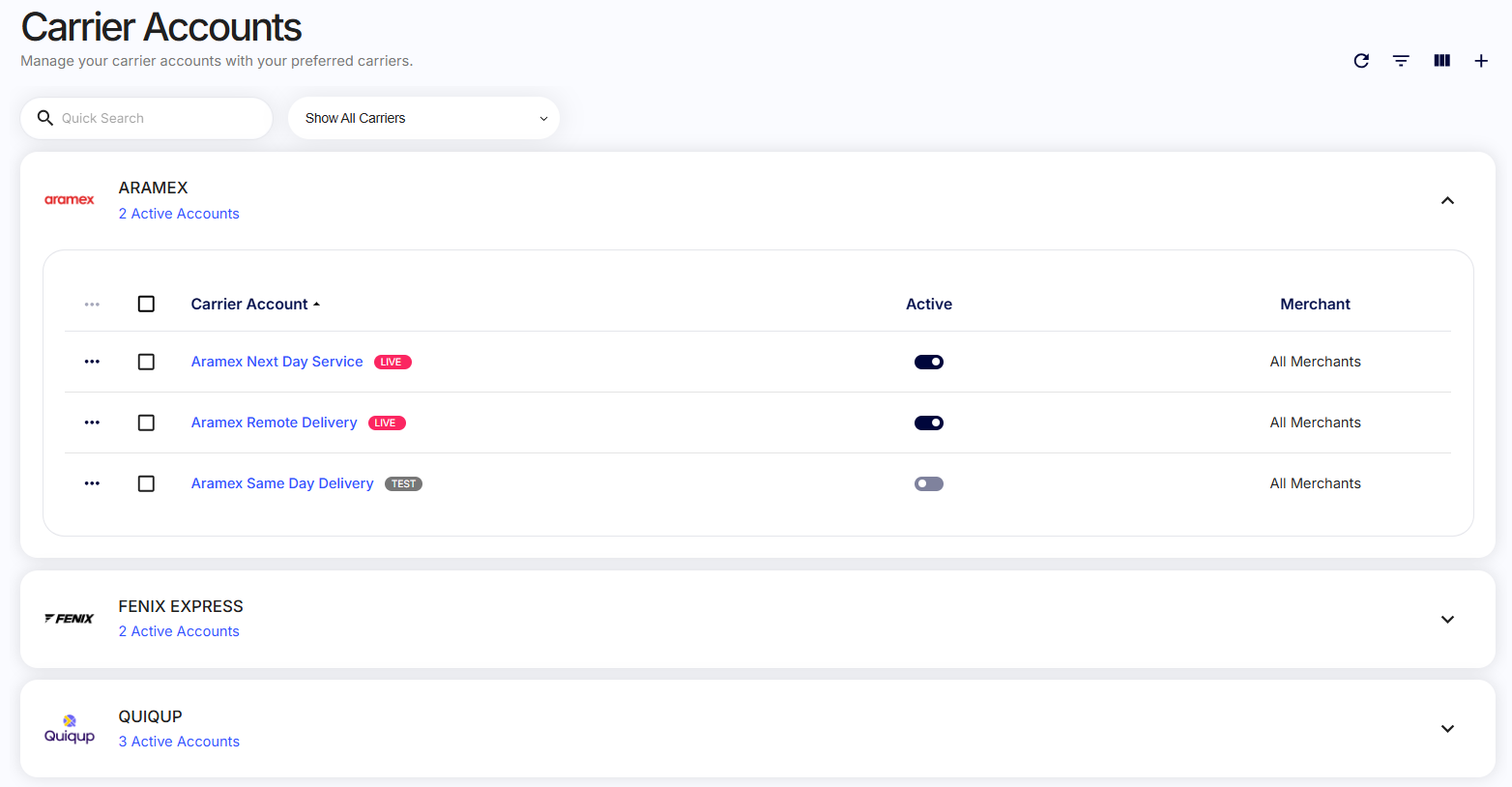Click the QUIQUP carrier name

[150, 716]
